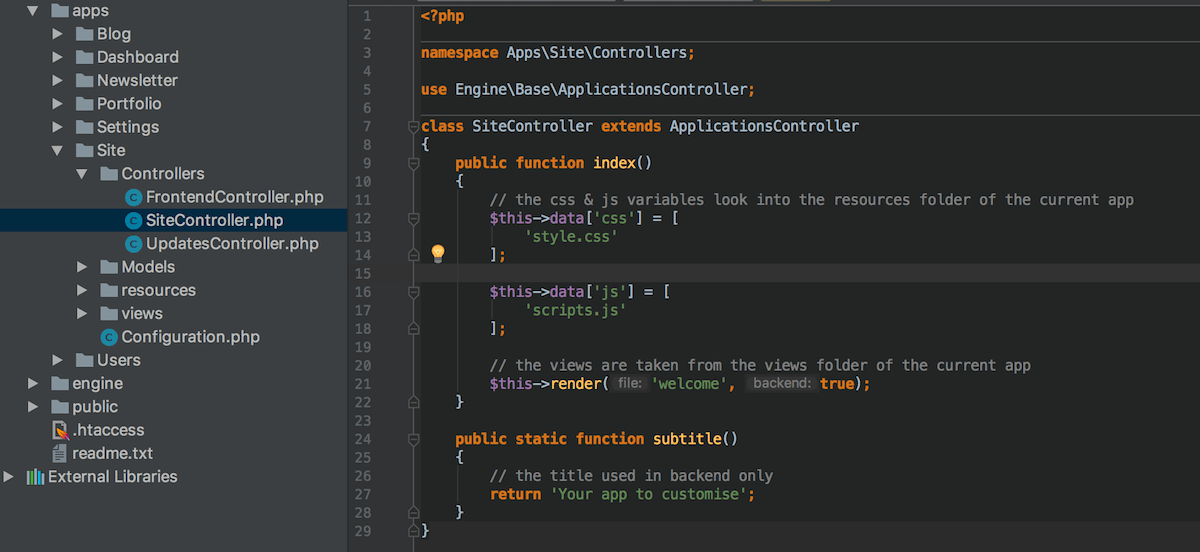
Task: Click the resources folder icon
Action: pyautogui.click(x=108, y=290)
